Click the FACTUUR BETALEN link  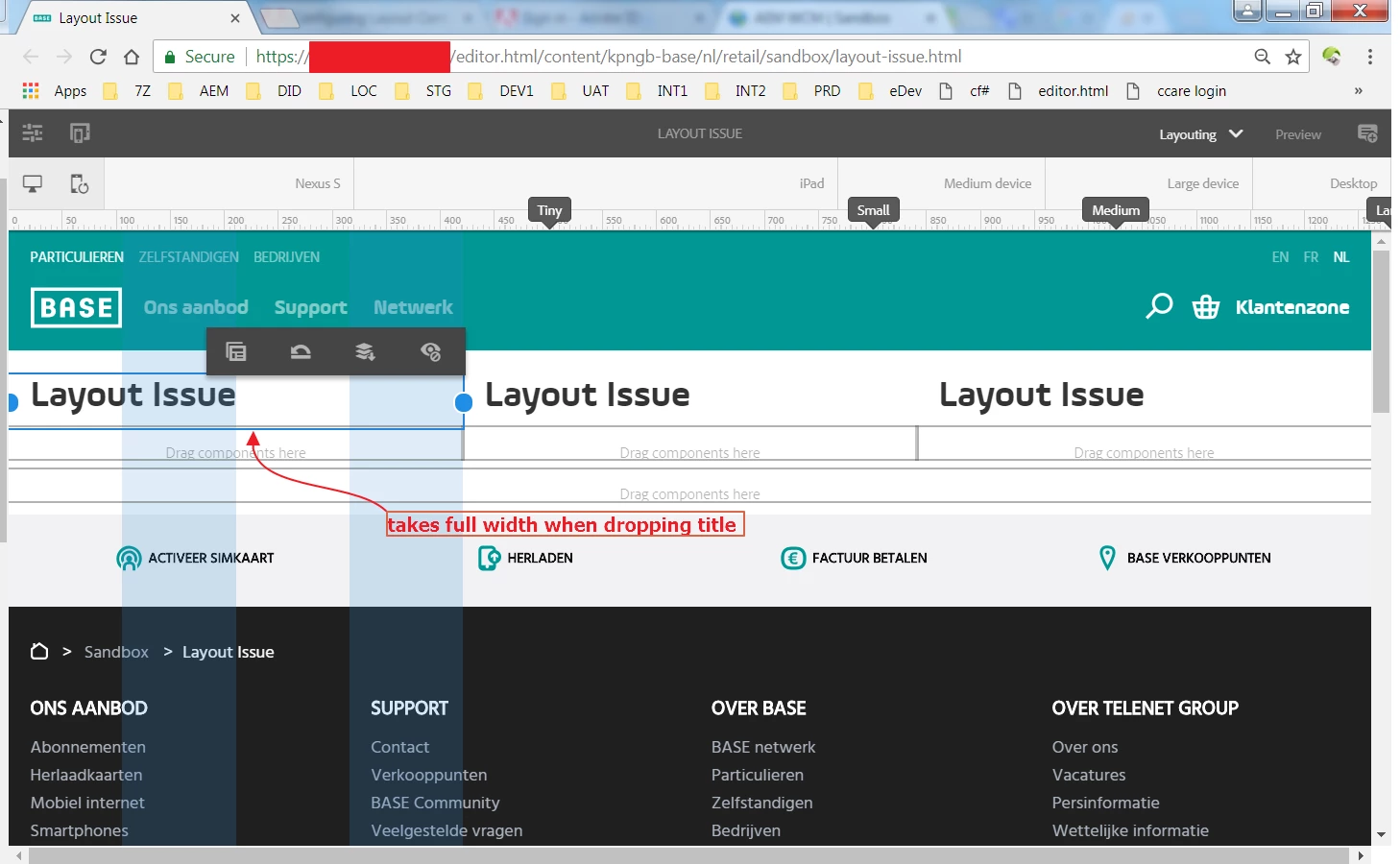(854, 558)
